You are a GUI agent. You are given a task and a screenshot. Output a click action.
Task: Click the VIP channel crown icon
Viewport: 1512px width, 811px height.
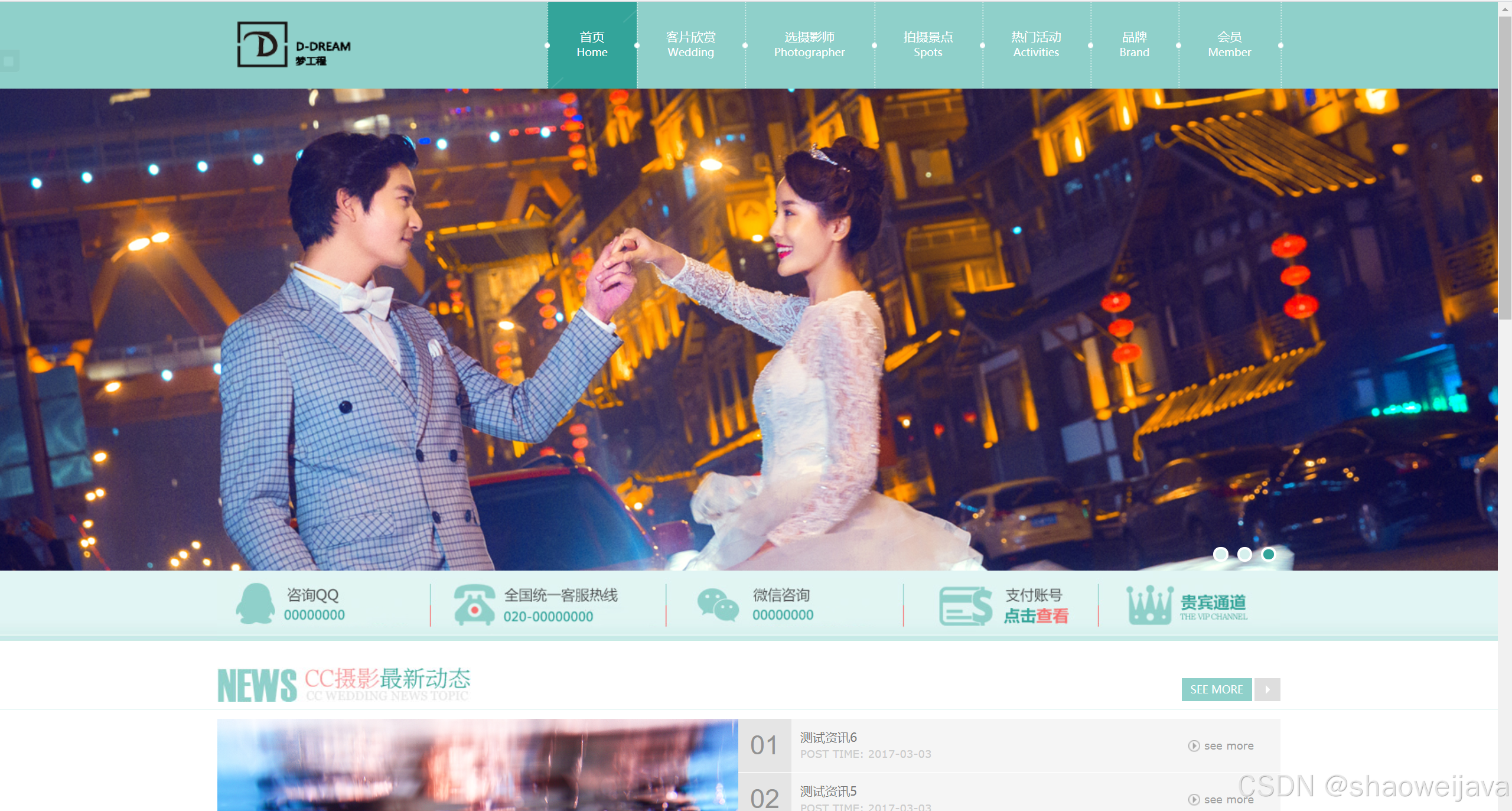point(1149,605)
